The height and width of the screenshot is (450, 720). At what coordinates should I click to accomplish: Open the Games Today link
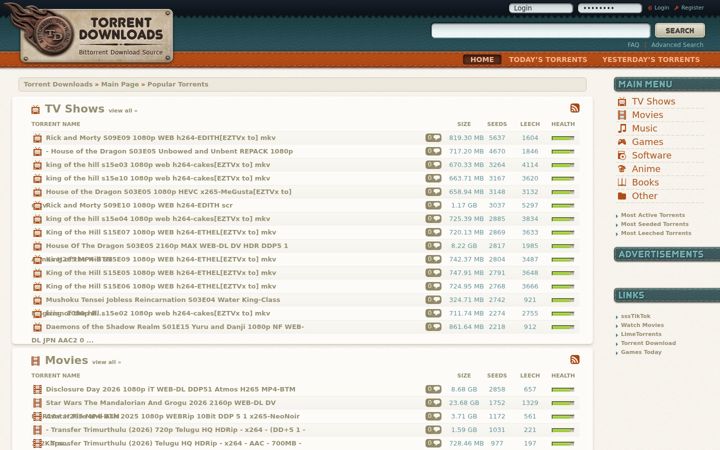click(x=641, y=352)
